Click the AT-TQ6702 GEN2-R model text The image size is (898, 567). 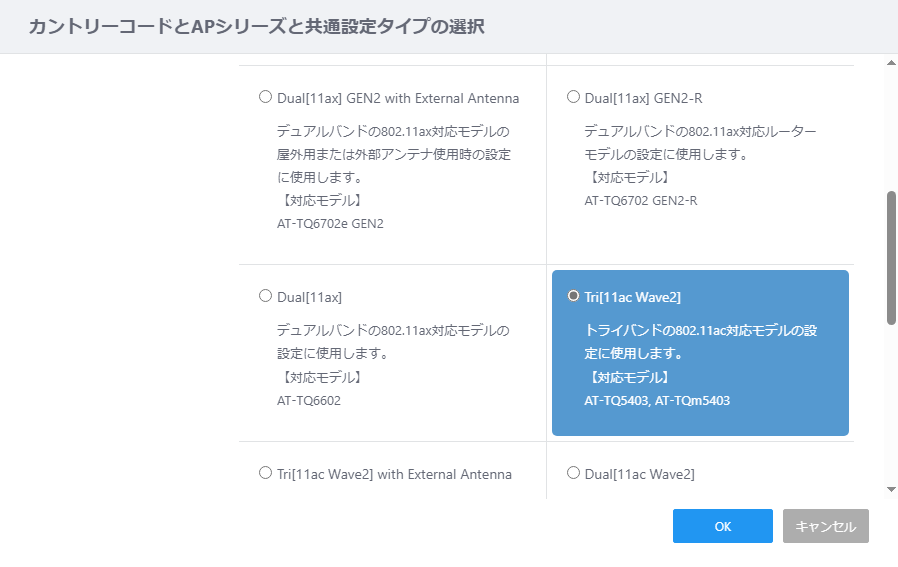pos(641,201)
